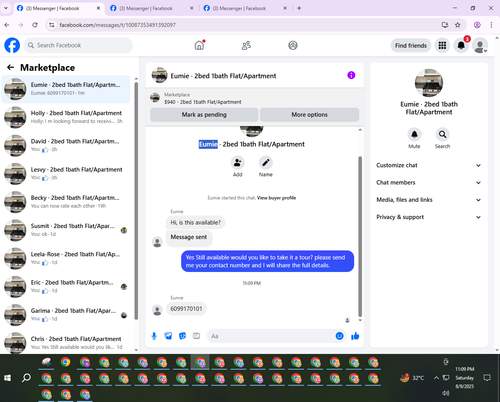Viewport: 500px width, 402px height.
Task: Open the Chrome profile icon in toolbar
Action: [x=477, y=25]
